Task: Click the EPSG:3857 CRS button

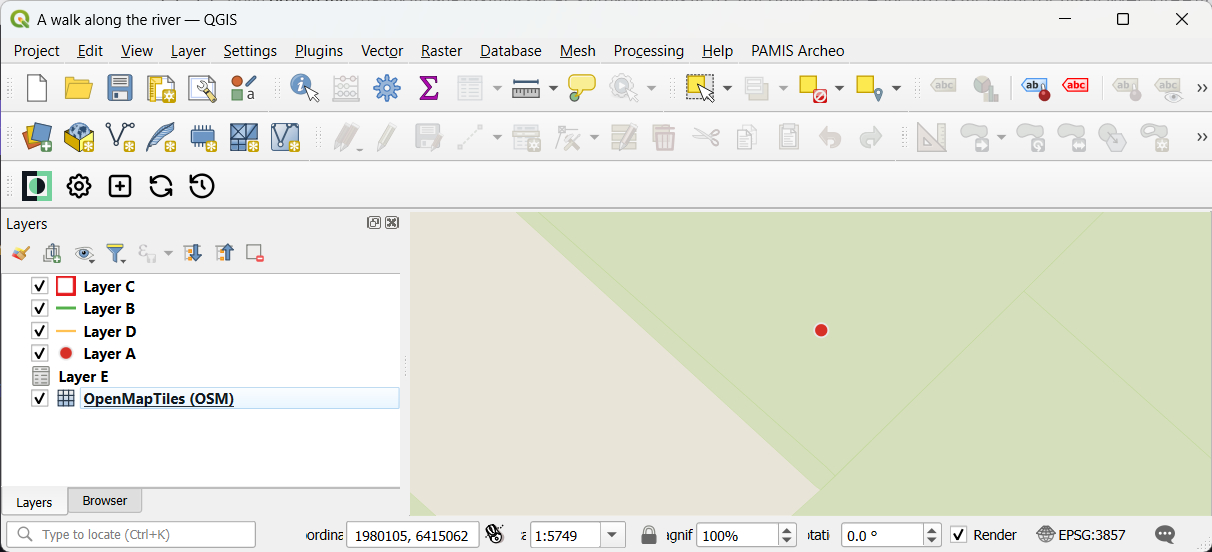Action: coord(1081,535)
